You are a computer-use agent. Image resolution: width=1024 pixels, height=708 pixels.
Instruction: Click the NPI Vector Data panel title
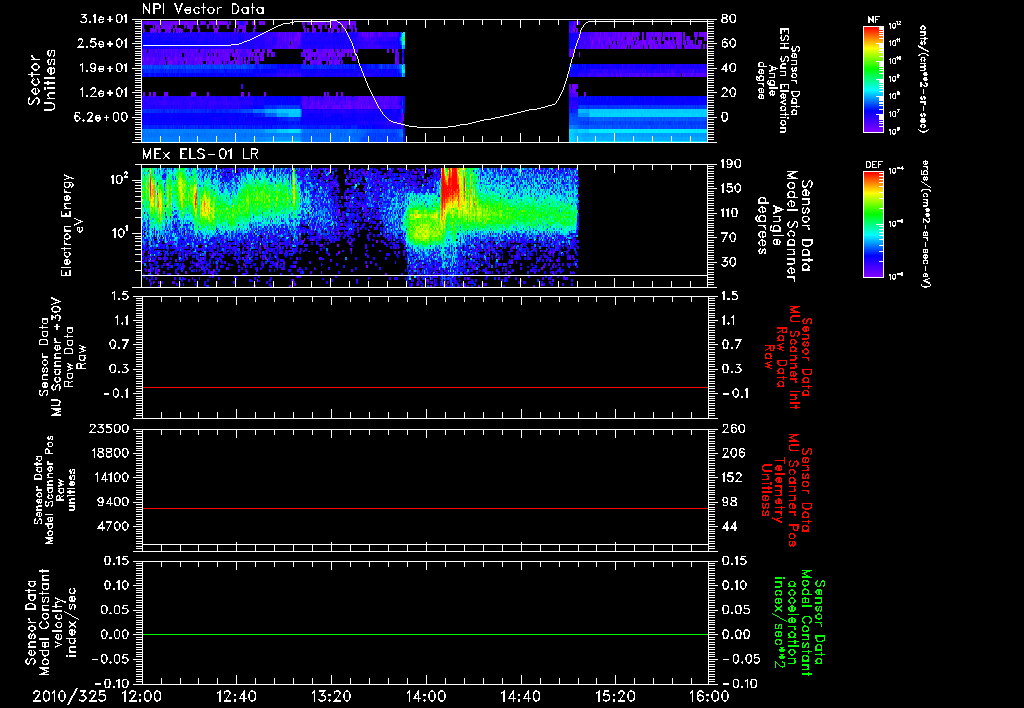pyautogui.click(x=203, y=9)
